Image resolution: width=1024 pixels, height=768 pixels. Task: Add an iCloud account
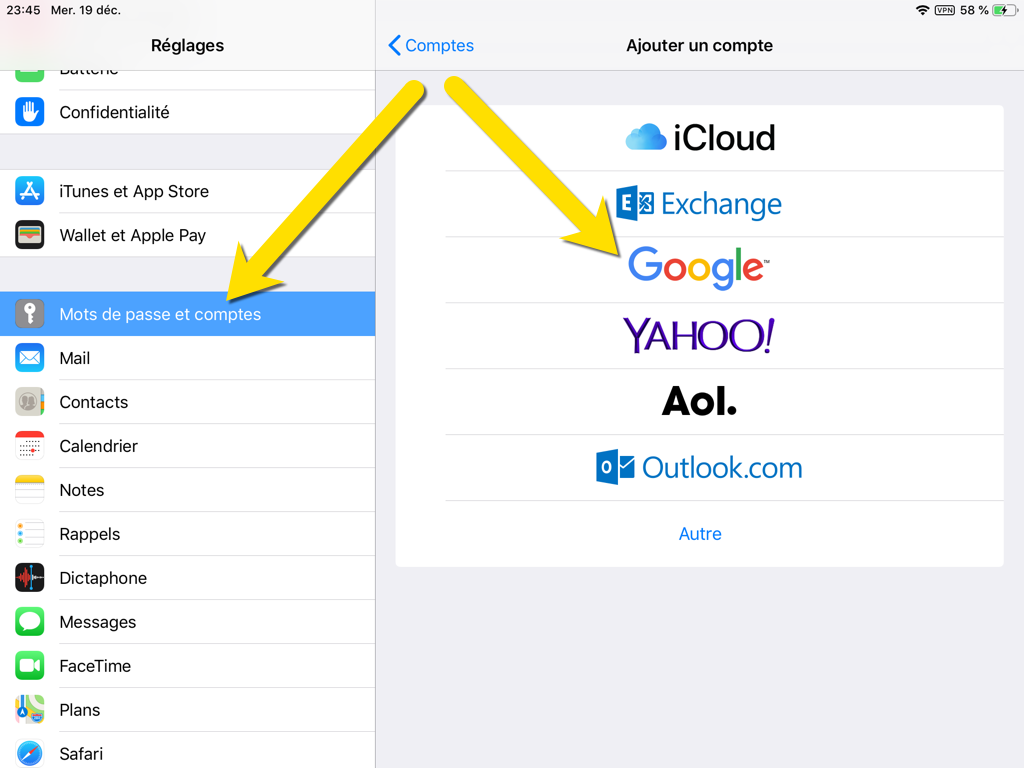click(x=699, y=138)
